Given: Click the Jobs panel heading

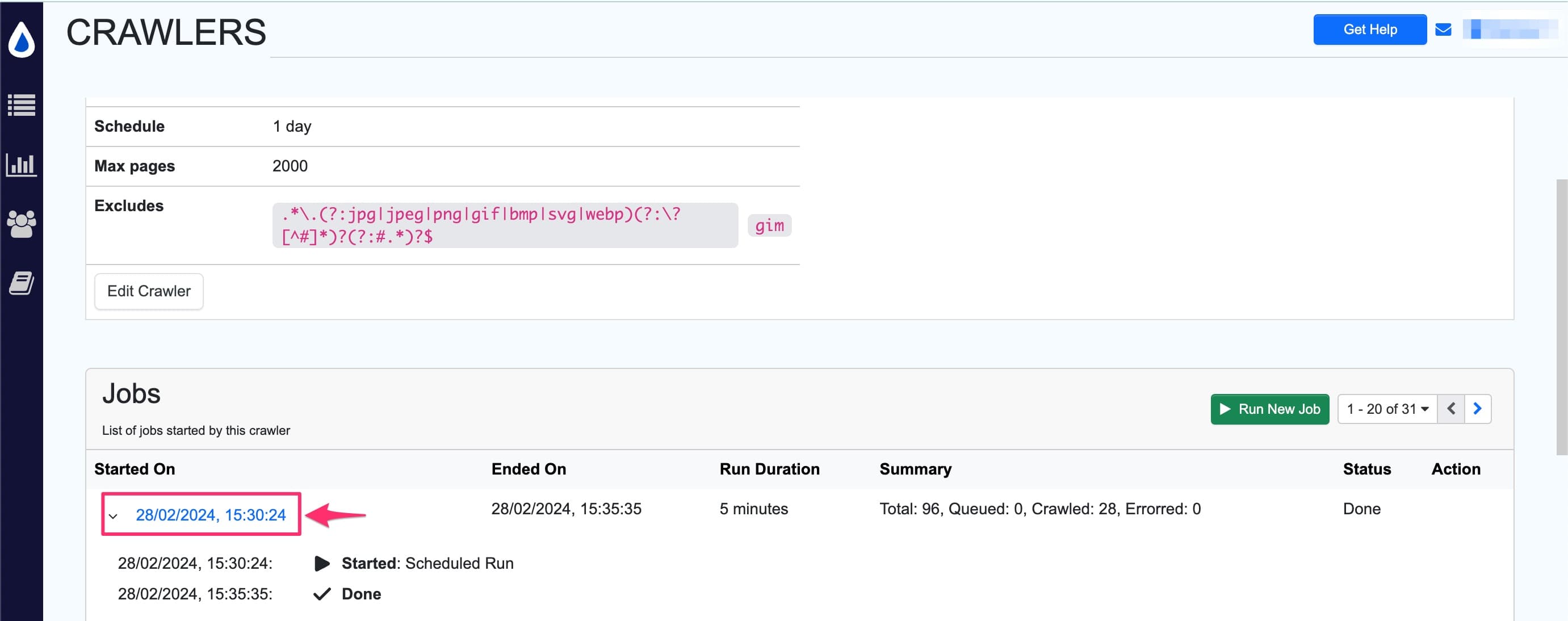Looking at the screenshot, I should 132,393.
